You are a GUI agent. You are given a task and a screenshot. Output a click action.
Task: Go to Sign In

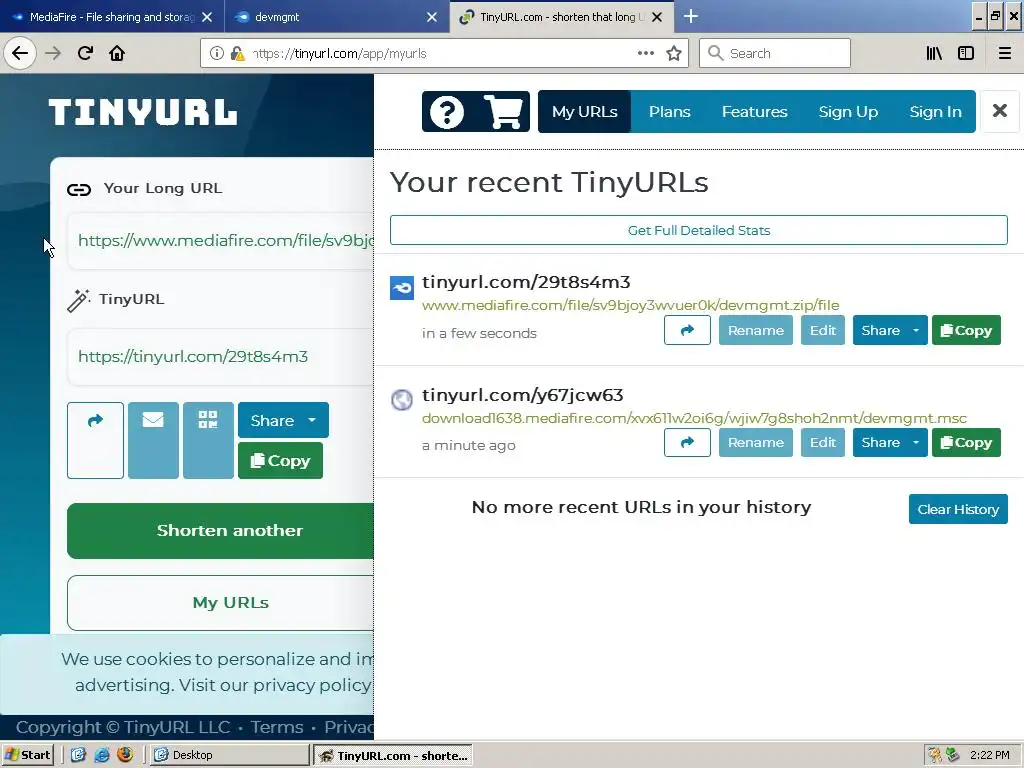click(x=935, y=112)
